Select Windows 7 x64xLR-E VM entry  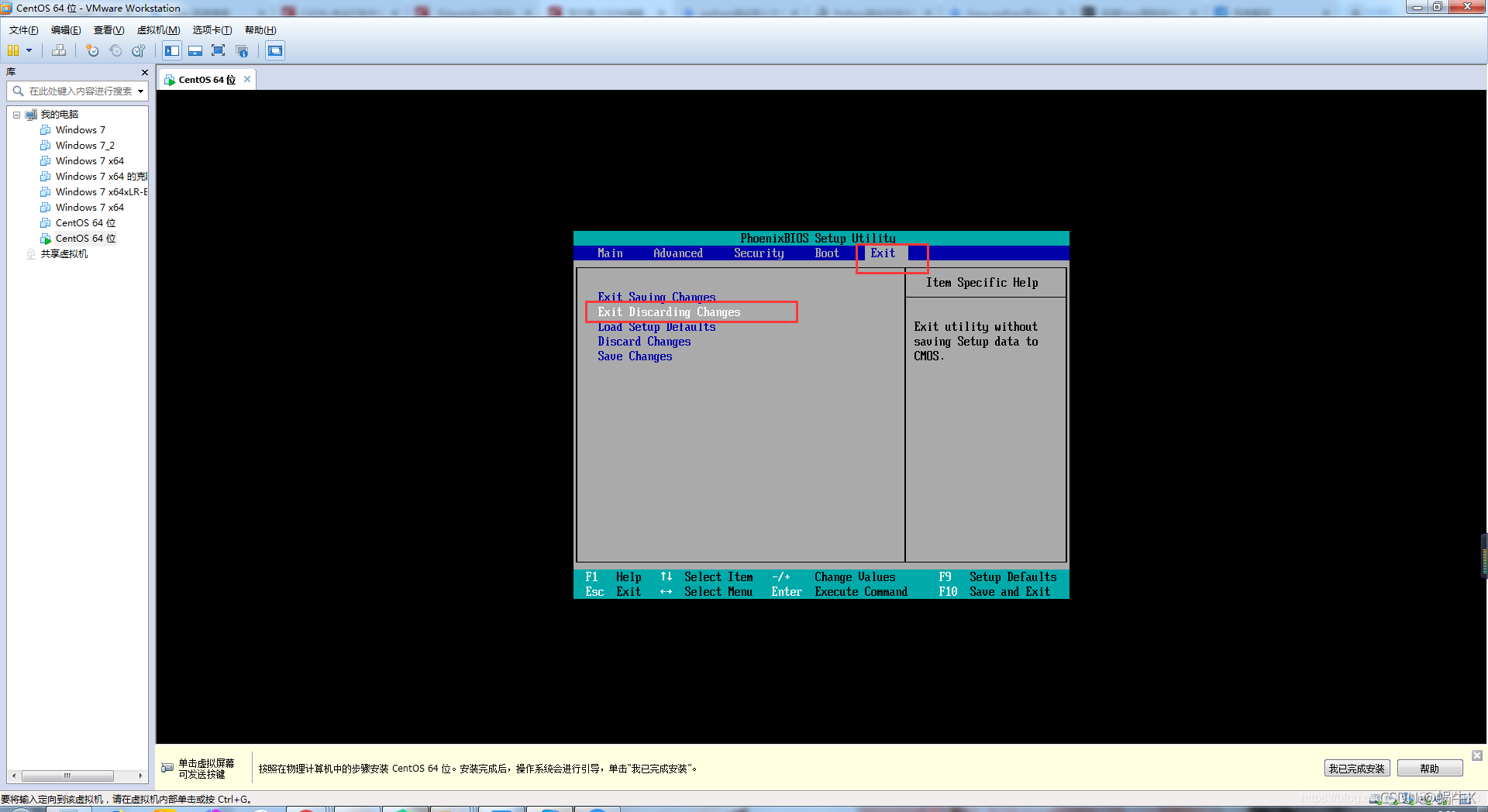101,192
